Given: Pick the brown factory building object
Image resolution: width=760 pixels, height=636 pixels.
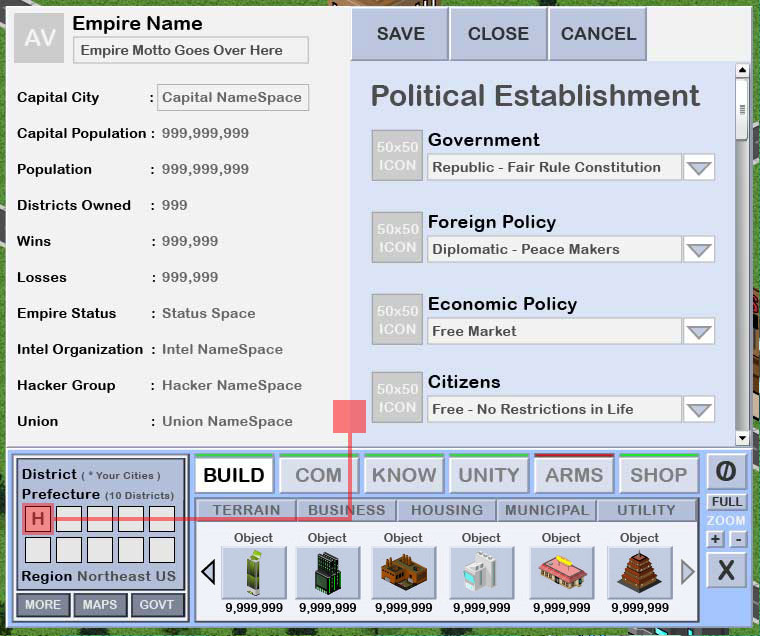Looking at the screenshot, I should 404,572.
